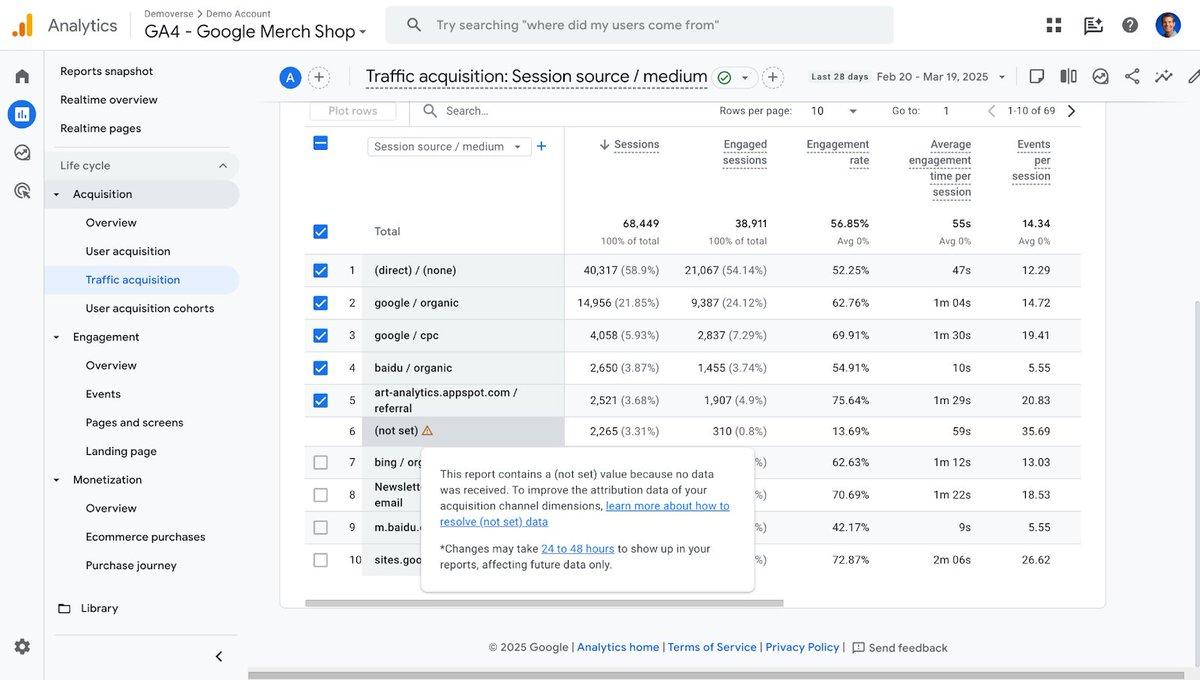1200x680 pixels.
Task: Uncheck the google / cpc row checkbox
Action: [x=320, y=335]
